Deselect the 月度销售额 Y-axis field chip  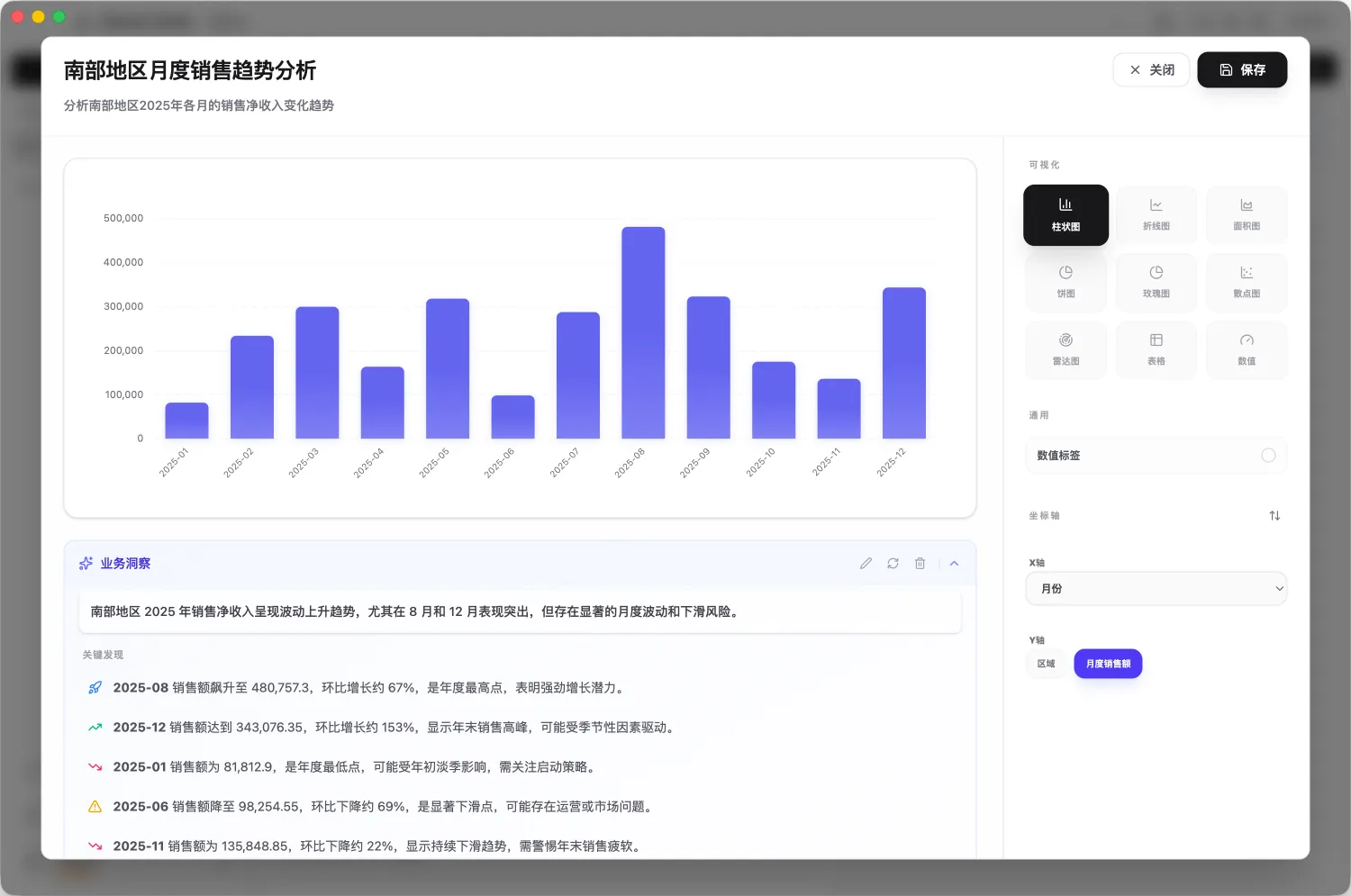point(1108,664)
